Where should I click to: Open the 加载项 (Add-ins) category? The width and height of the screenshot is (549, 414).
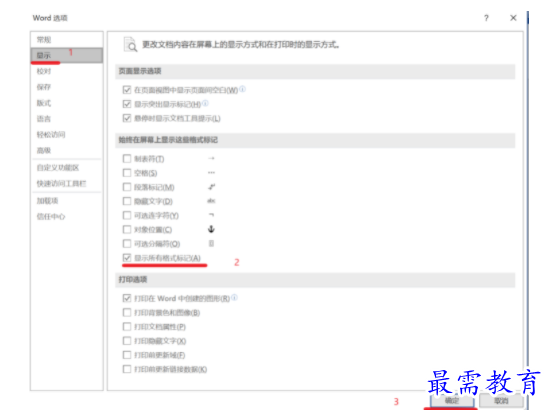point(67,201)
